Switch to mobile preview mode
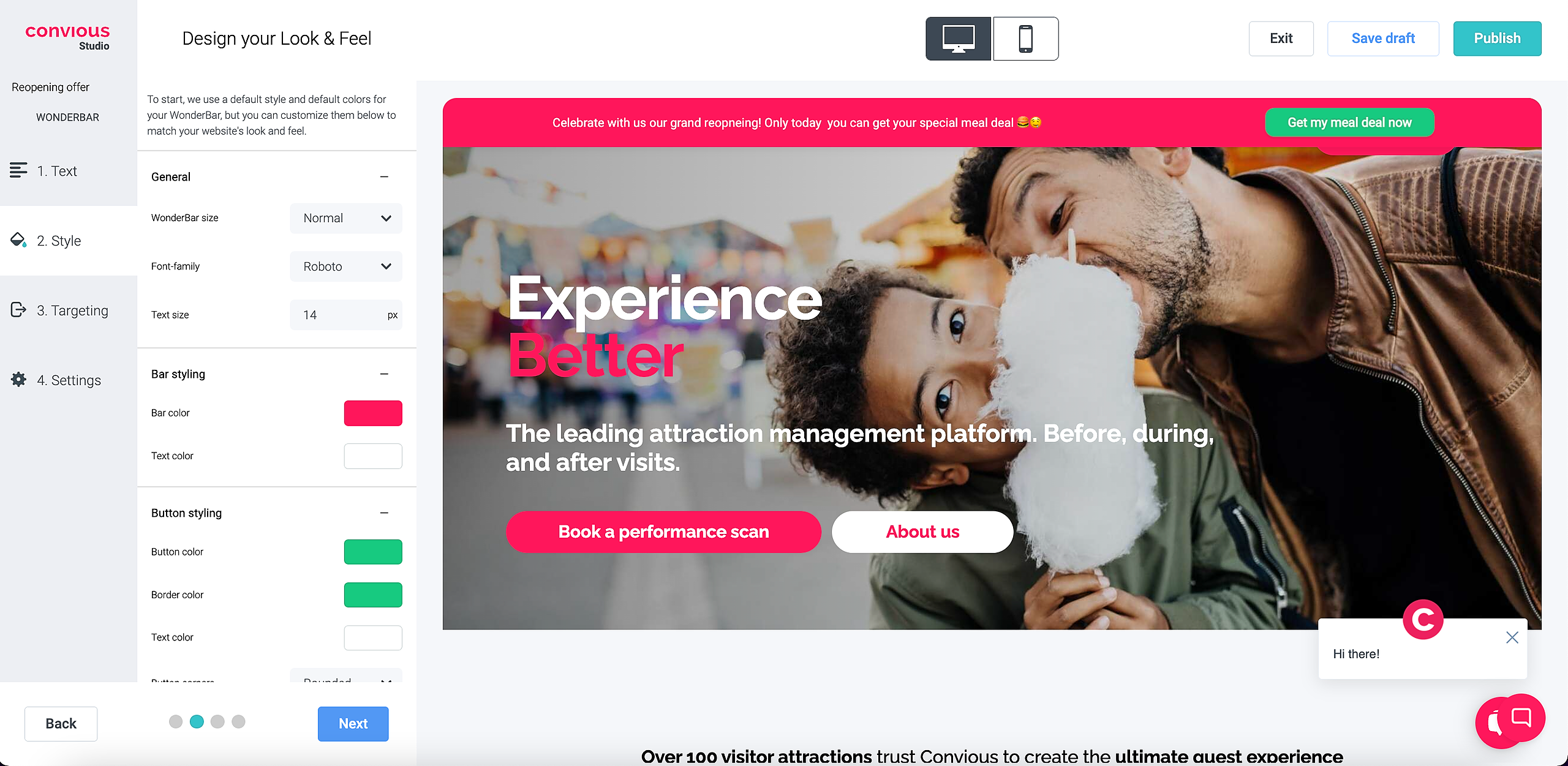This screenshot has width=1568, height=766. (1025, 39)
